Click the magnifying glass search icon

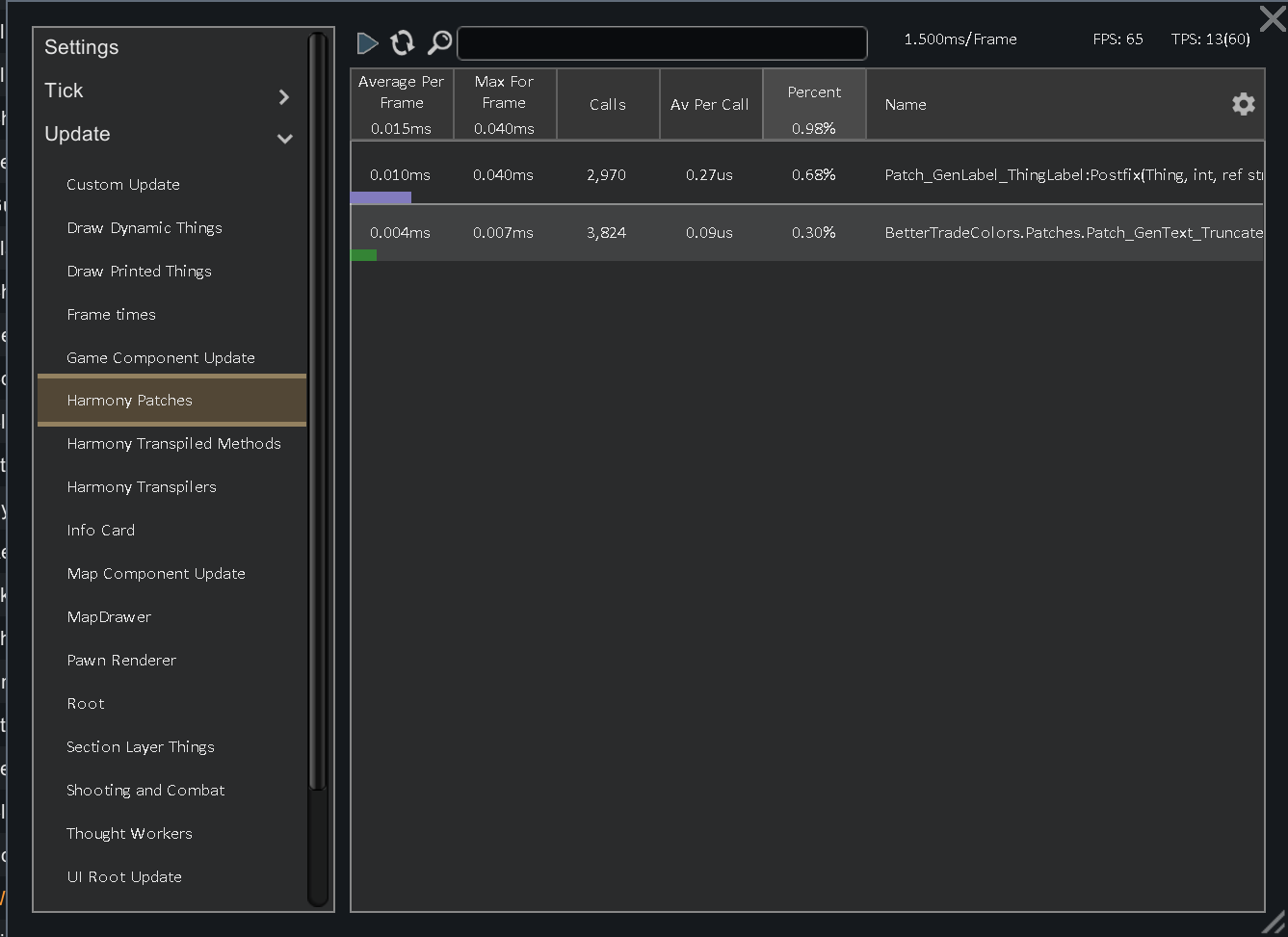439,42
